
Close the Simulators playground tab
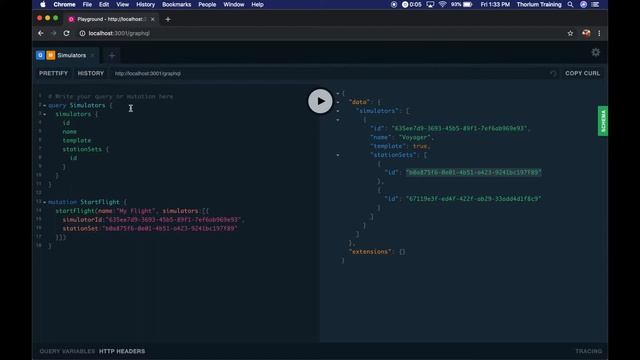click(93, 55)
